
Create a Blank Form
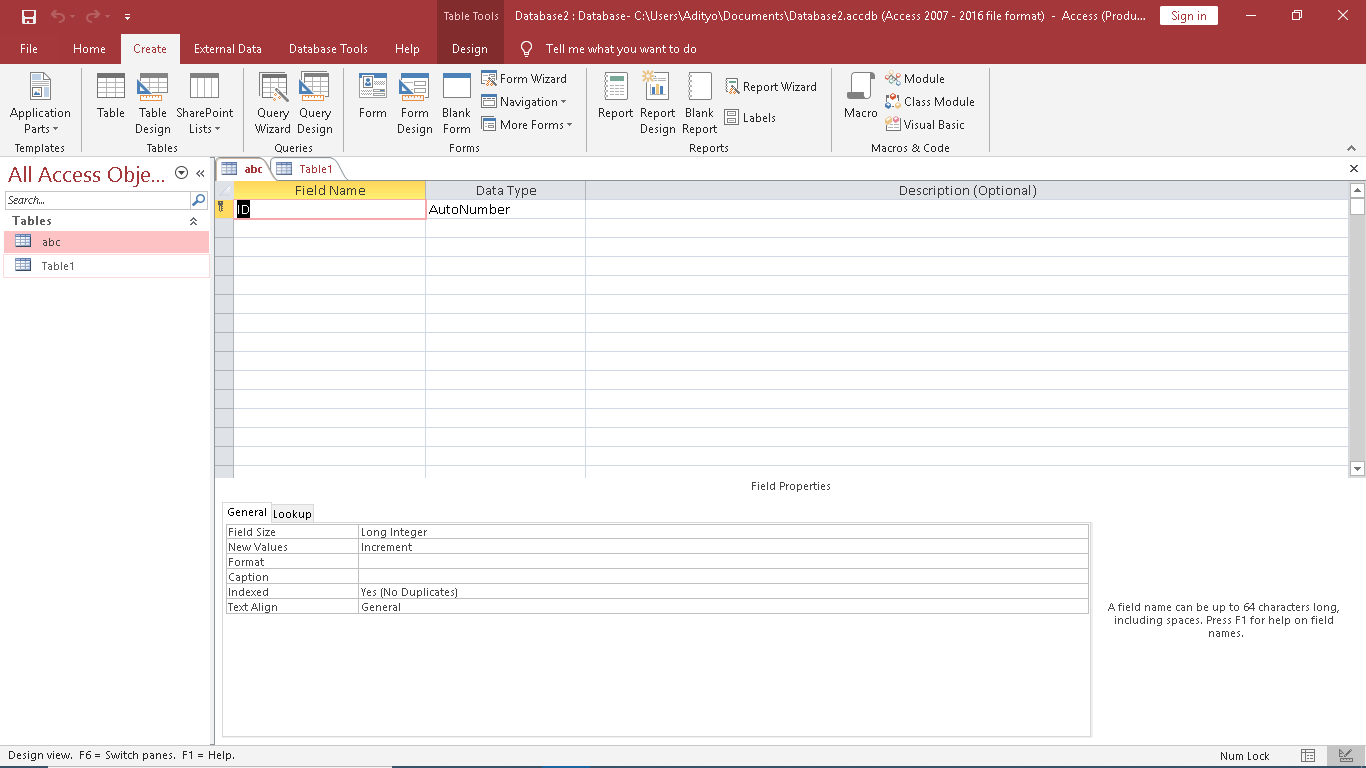coord(456,103)
